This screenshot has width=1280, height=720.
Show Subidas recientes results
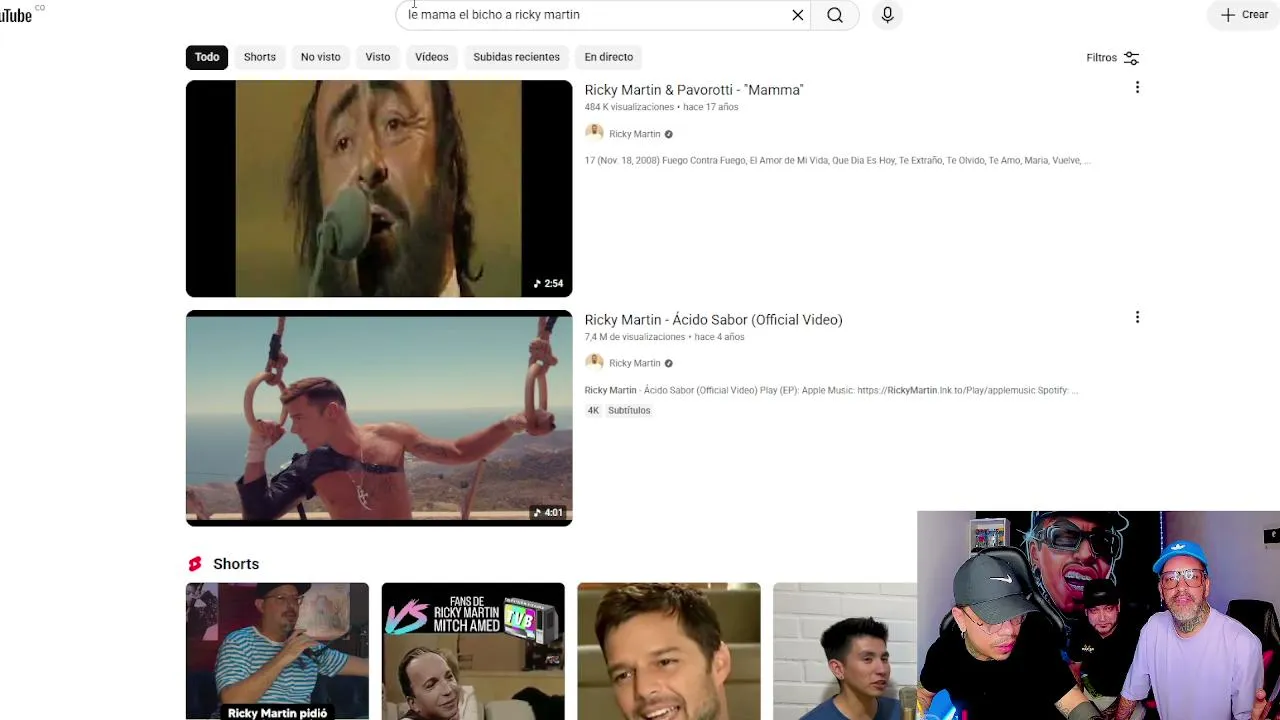[x=517, y=57]
